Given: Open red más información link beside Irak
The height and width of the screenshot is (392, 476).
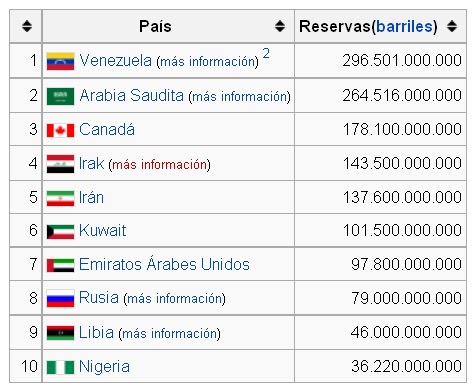Looking at the screenshot, I should [160, 165].
